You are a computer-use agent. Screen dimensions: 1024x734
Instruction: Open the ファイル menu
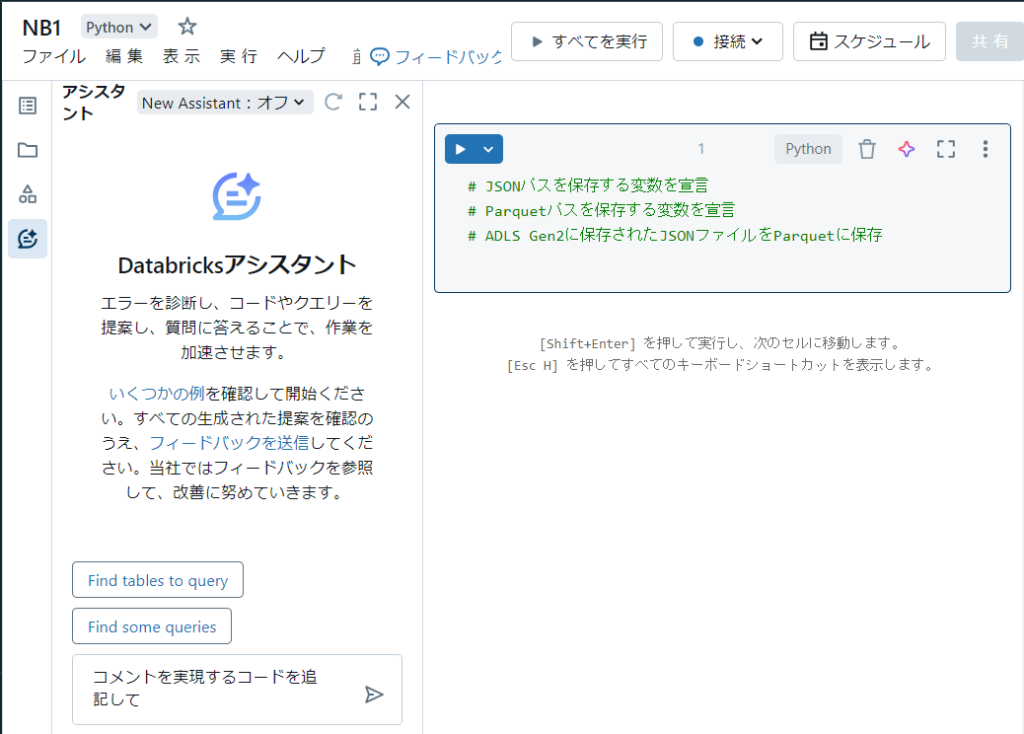click(x=54, y=56)
